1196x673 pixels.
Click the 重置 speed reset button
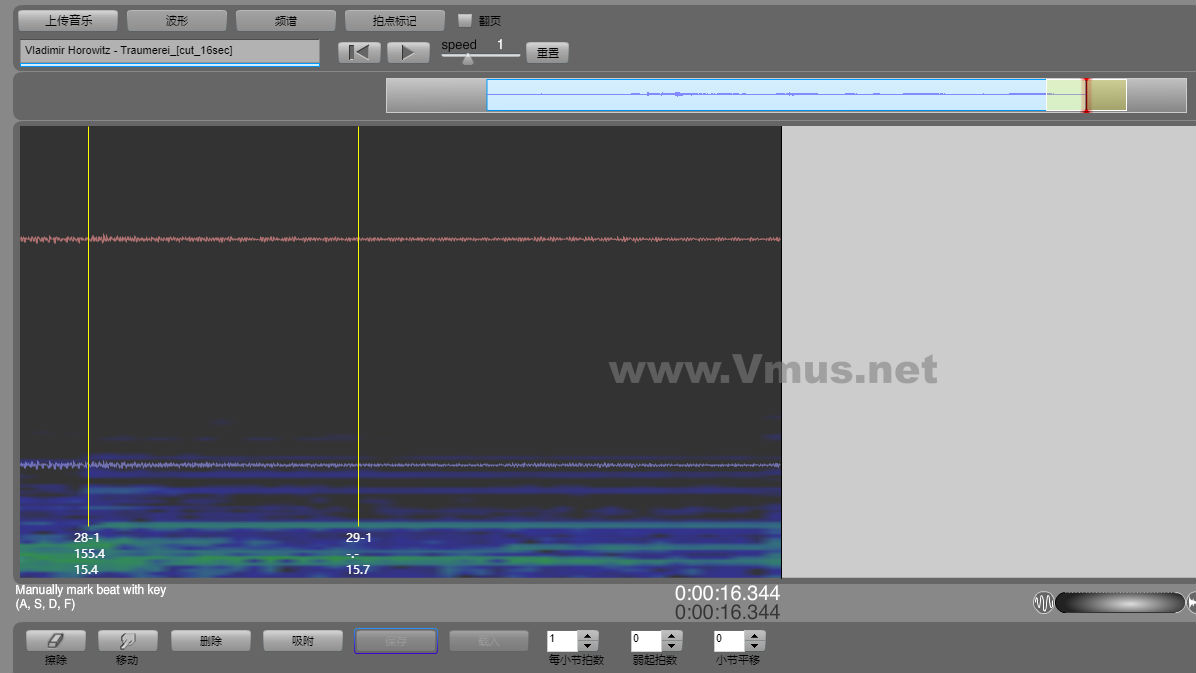(548, 53)
